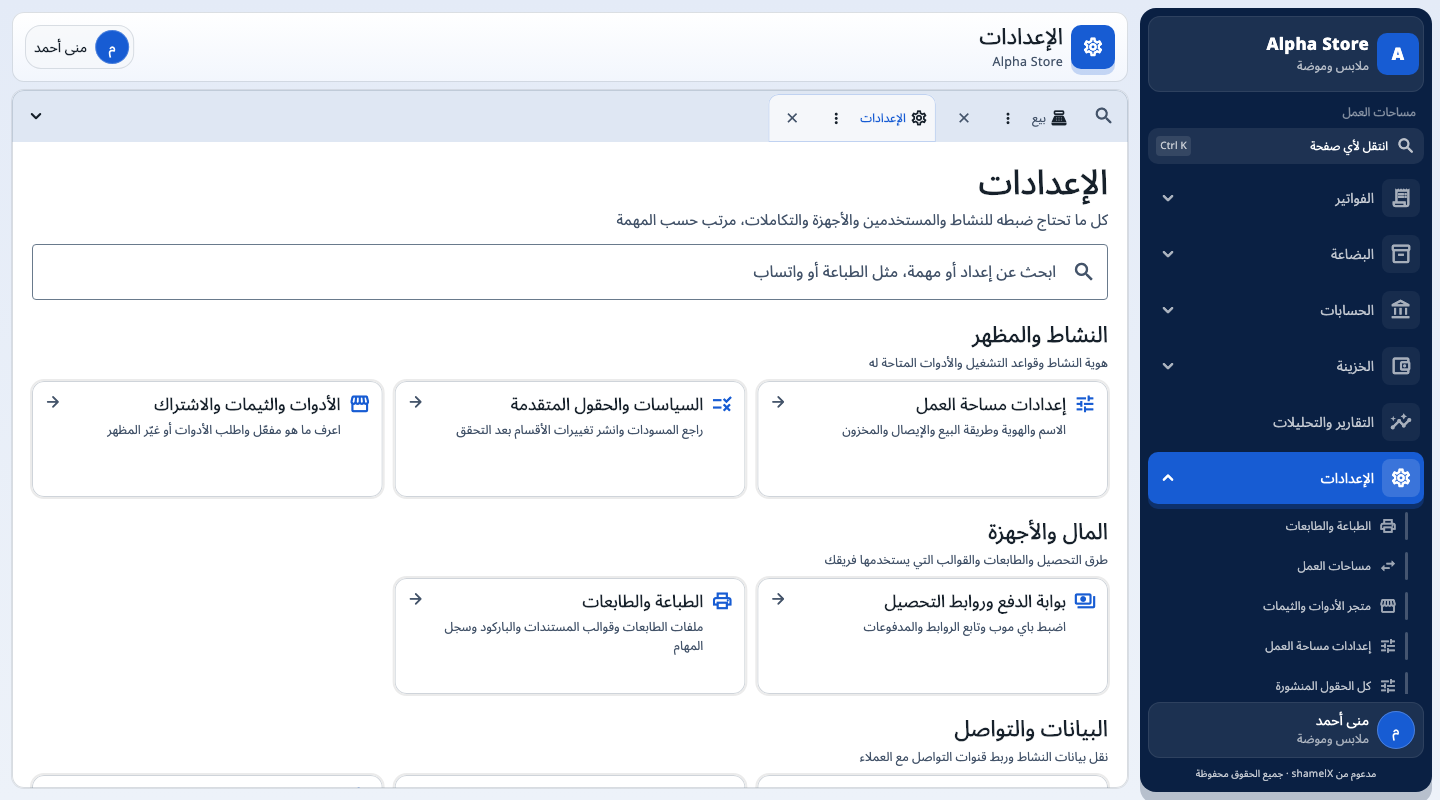Click the settings search field
1440x800 pixels.
point(570,272)
